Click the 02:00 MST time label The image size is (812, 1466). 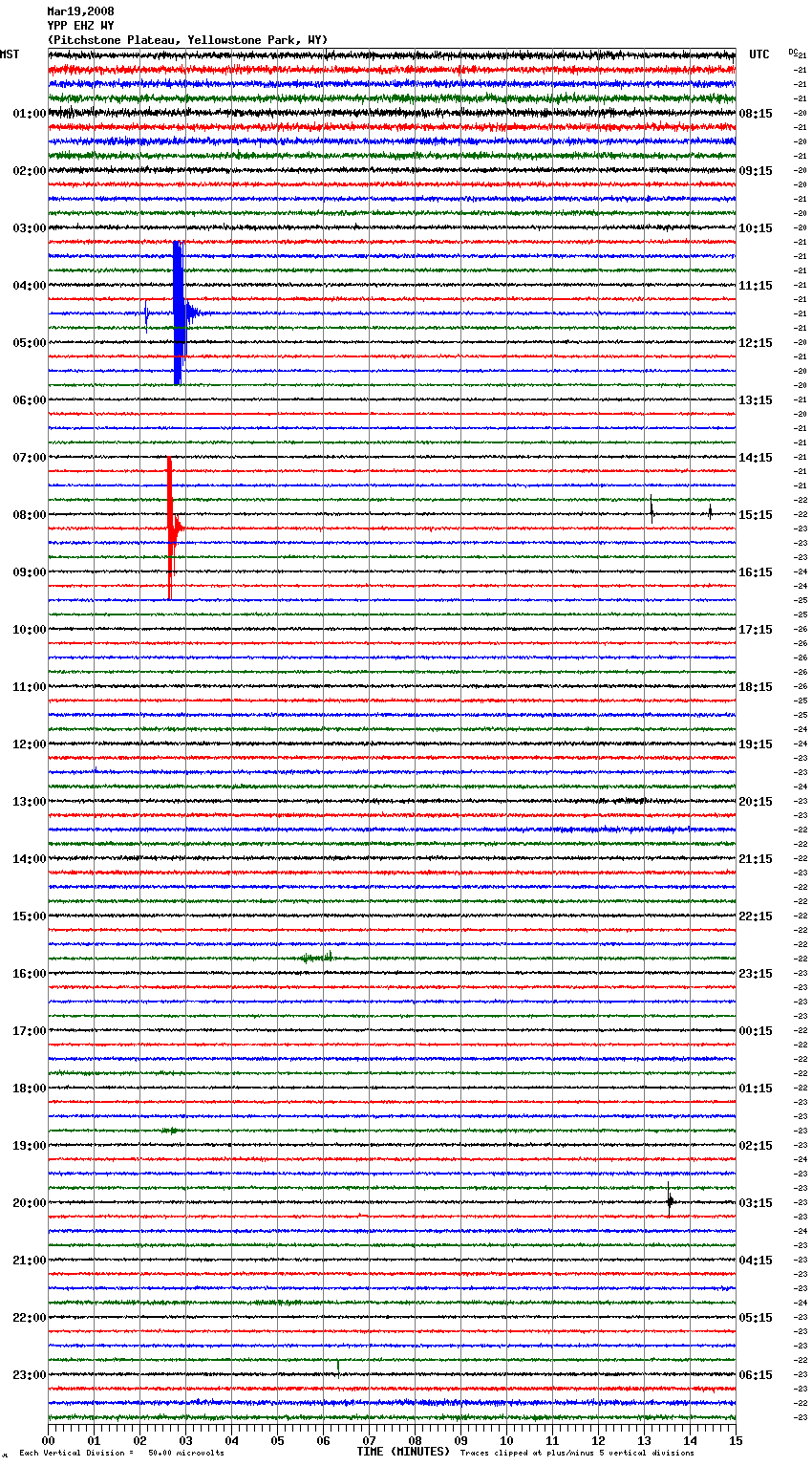click(30, 171)
